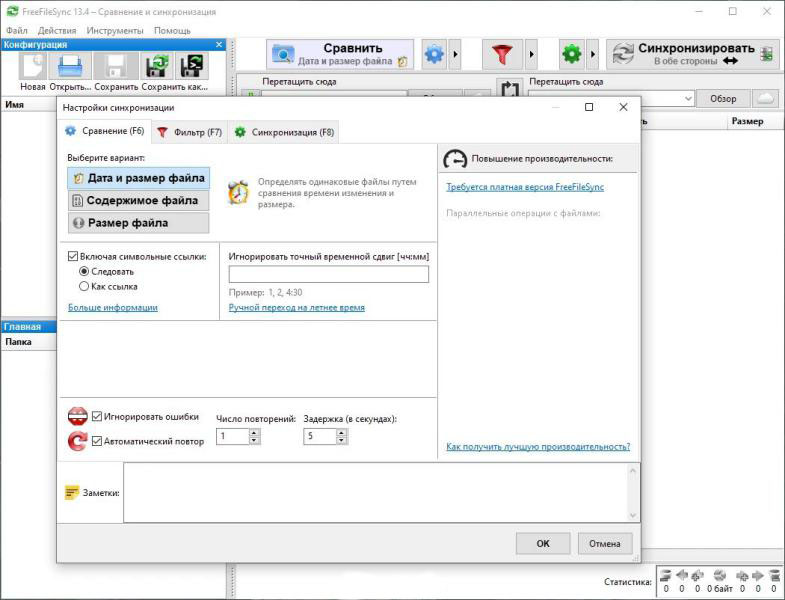
Task: Click the right-side Обзор button
Action: point(723,99)
